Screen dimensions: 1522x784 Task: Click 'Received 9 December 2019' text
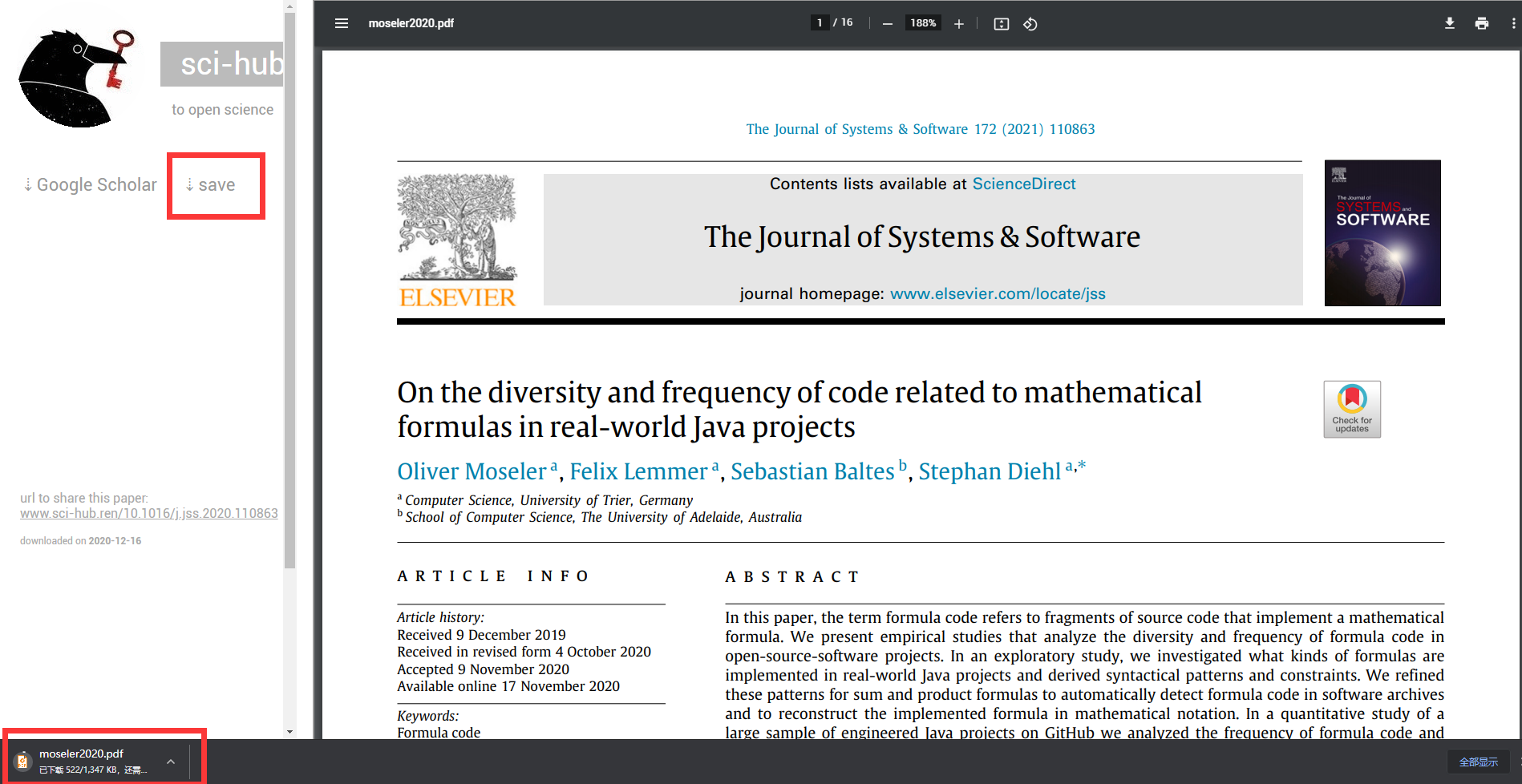point(481,635)
